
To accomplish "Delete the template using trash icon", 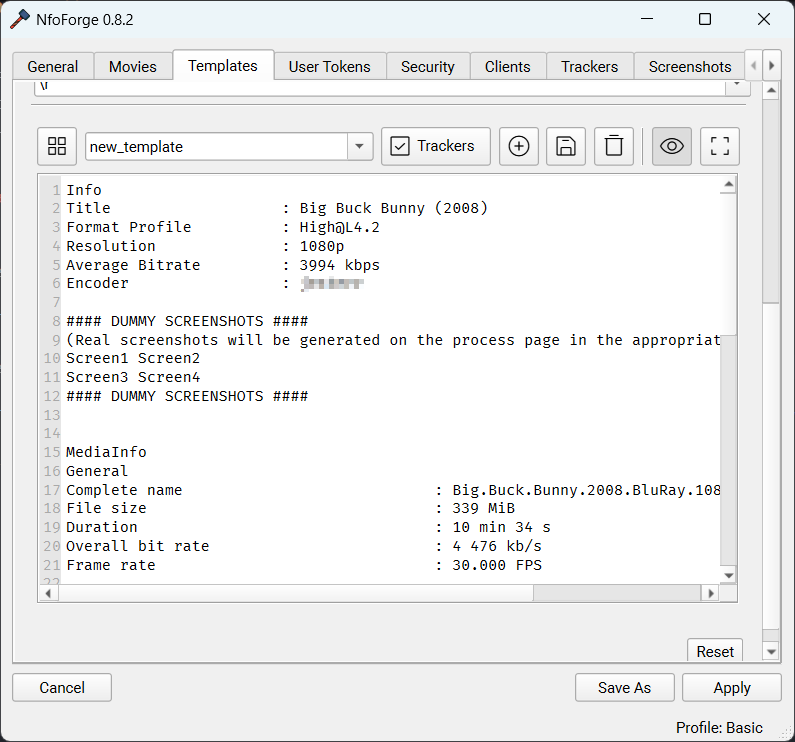I will (613, 146).
